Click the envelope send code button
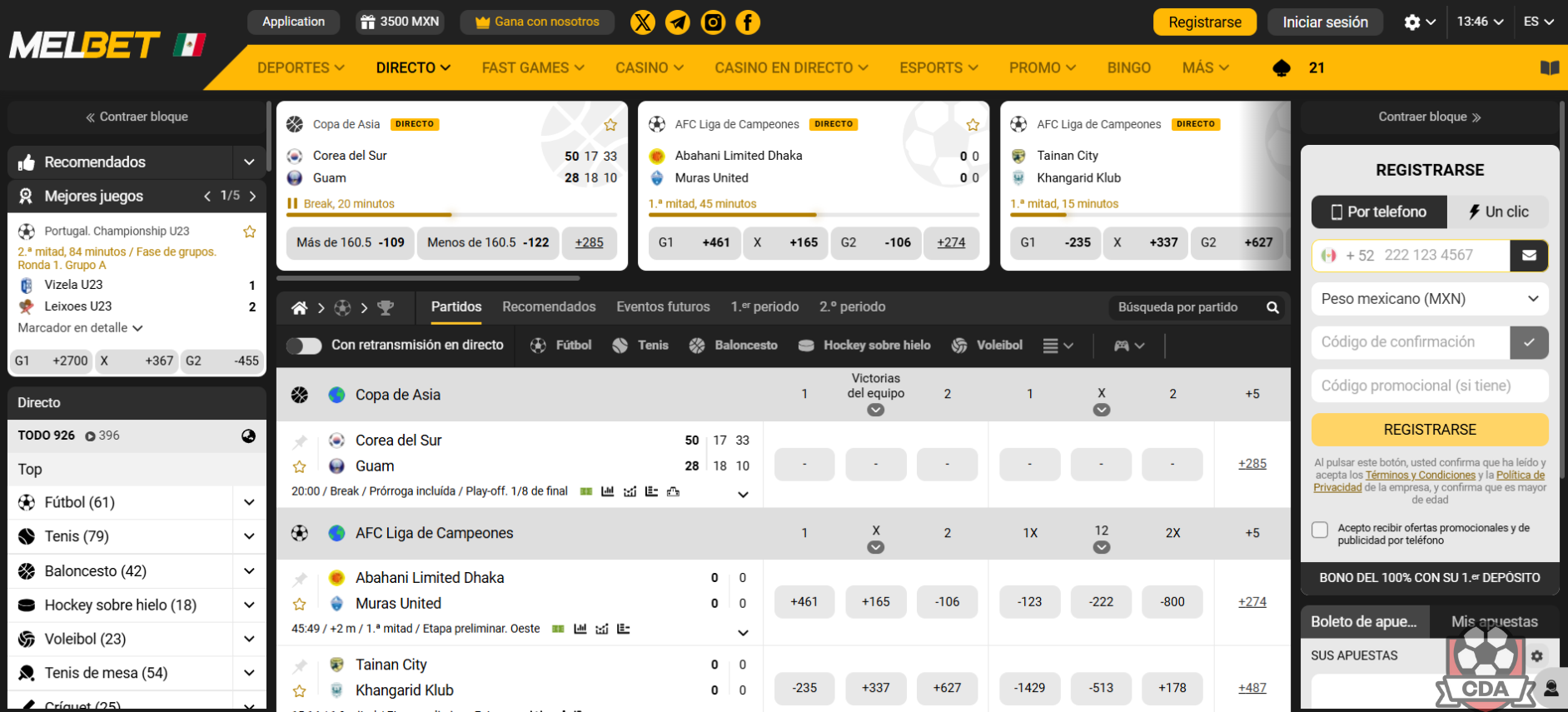This screenshot has width=1568, height=712. 1529,256
